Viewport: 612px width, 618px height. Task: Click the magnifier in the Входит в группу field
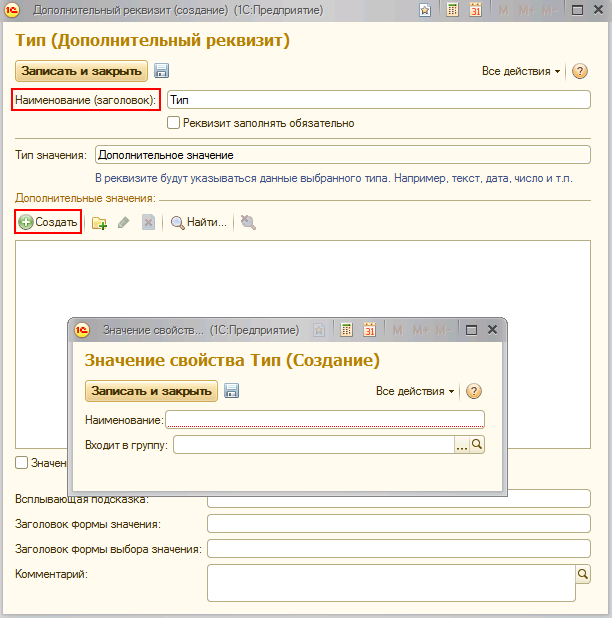(477, 445)
